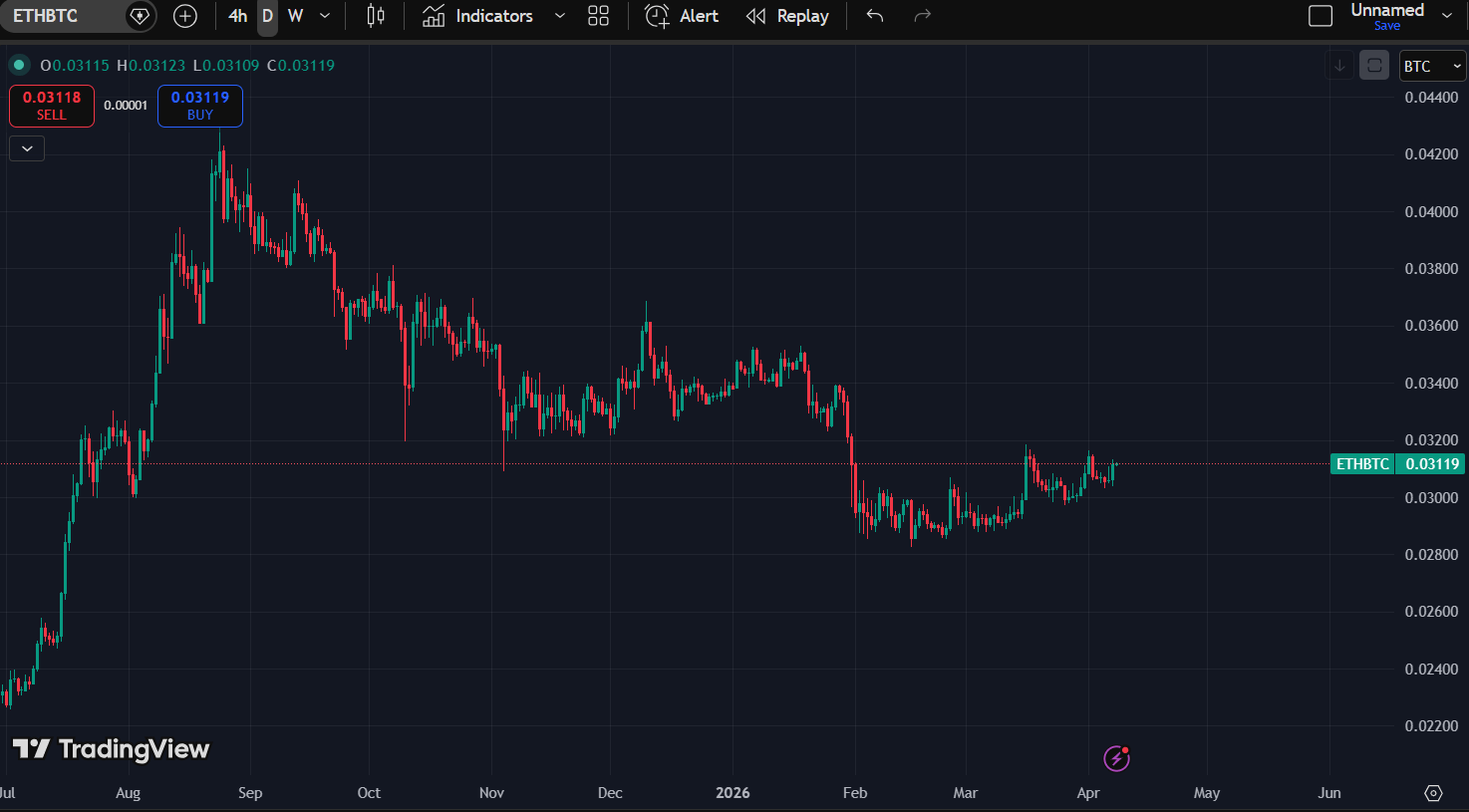Click the 0.03200 price scale label
The width and height of the screenshot is (1469, 812).
[x=1431, y=440]
